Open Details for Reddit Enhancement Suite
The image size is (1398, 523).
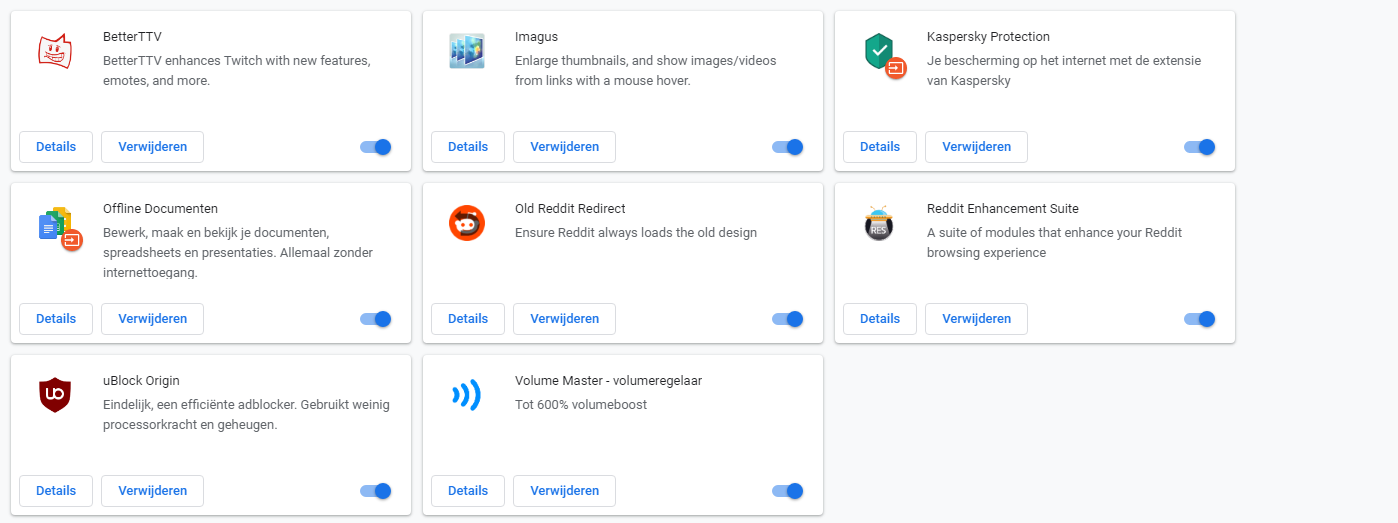880,319
